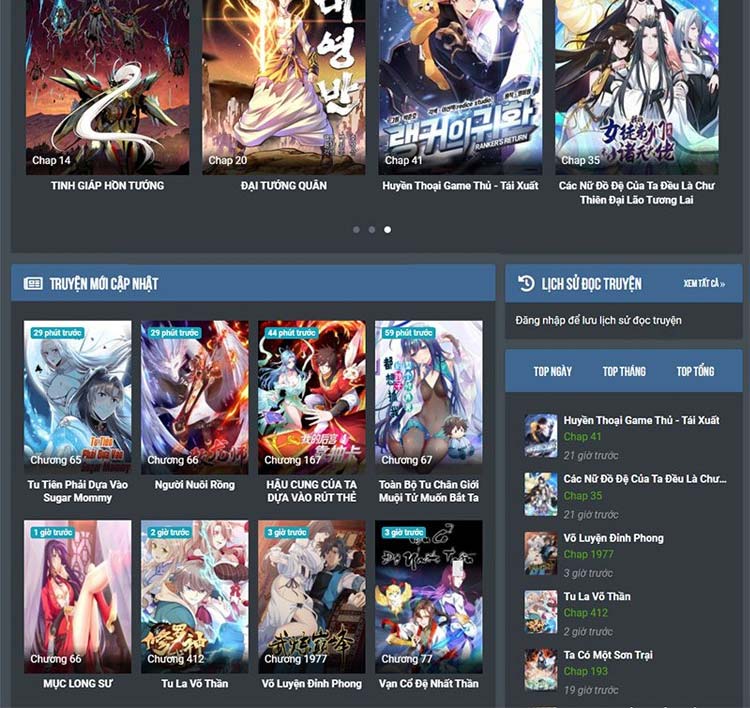This screenshot has height=708, width=750.
Task: Click the history clock icon near Lịch Sử Đọc Truyện
Action: [526, 283]
